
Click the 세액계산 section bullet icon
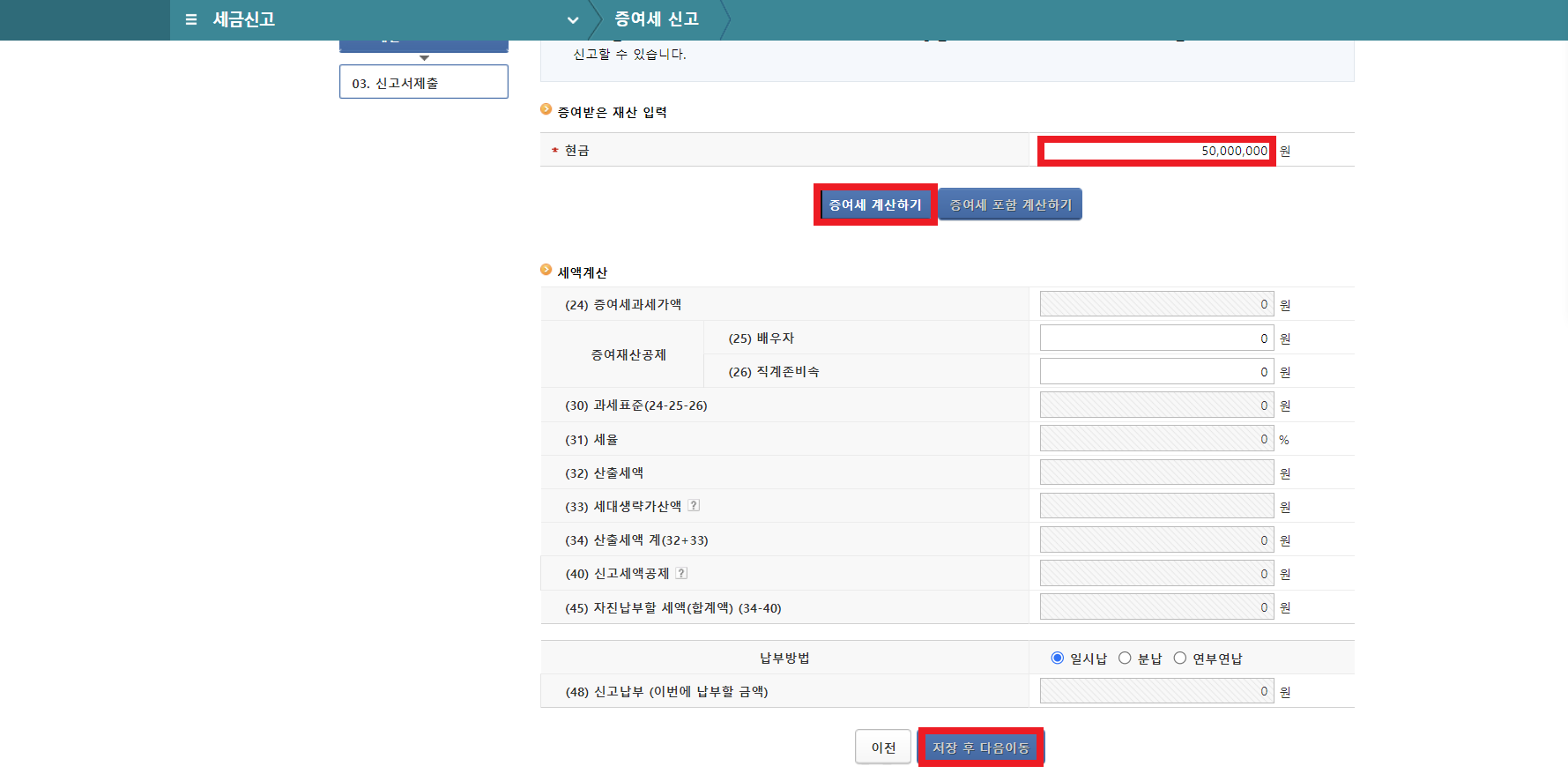[546, 270]
